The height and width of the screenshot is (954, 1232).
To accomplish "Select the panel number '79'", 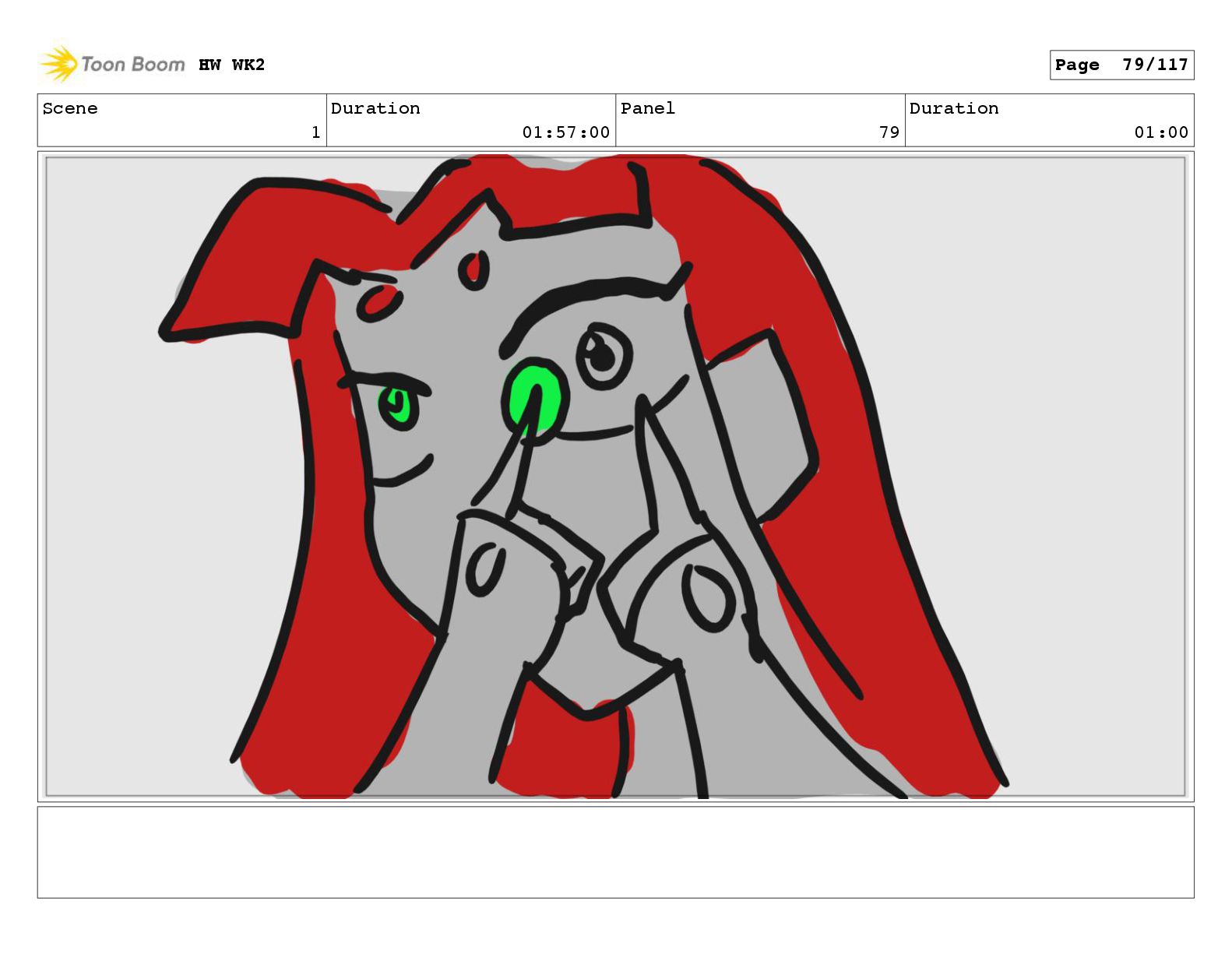I will pyautogui.click(x=889, y=132).
